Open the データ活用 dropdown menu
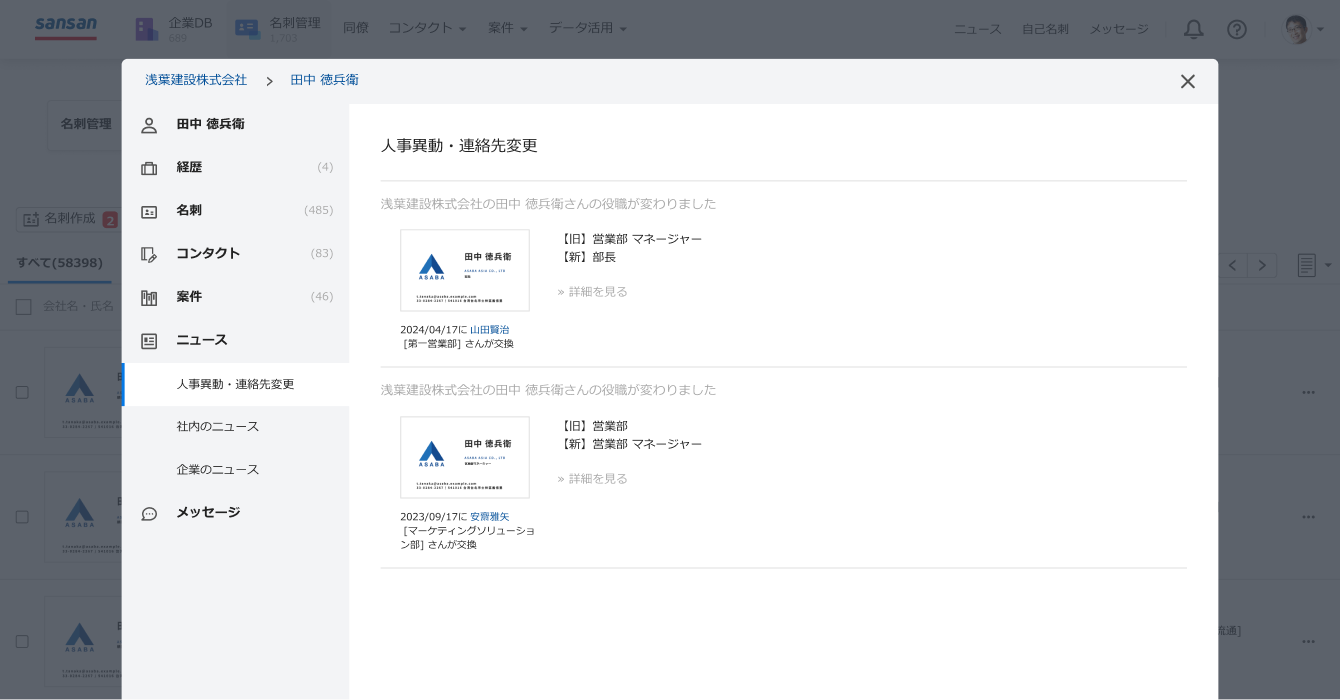This screenshot has width=1340, height=700. [587, 28]
